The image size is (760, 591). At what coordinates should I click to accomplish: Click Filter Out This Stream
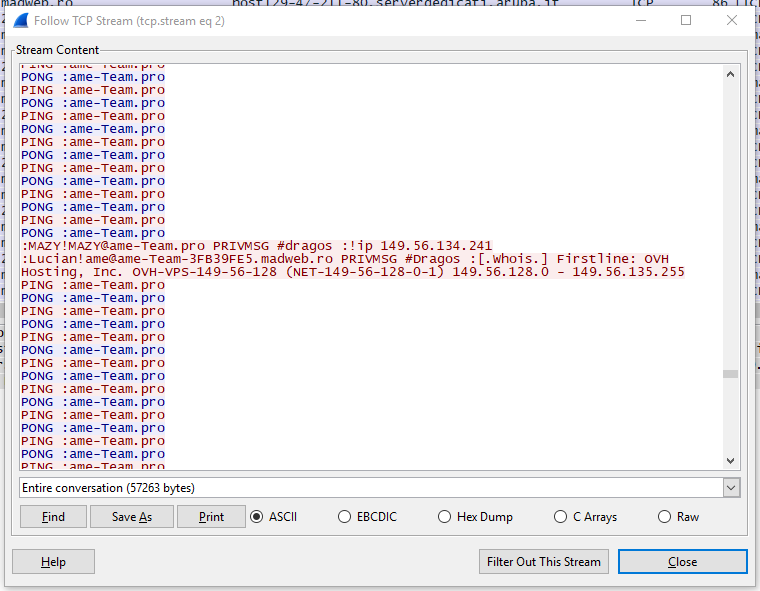coord(544,561)
